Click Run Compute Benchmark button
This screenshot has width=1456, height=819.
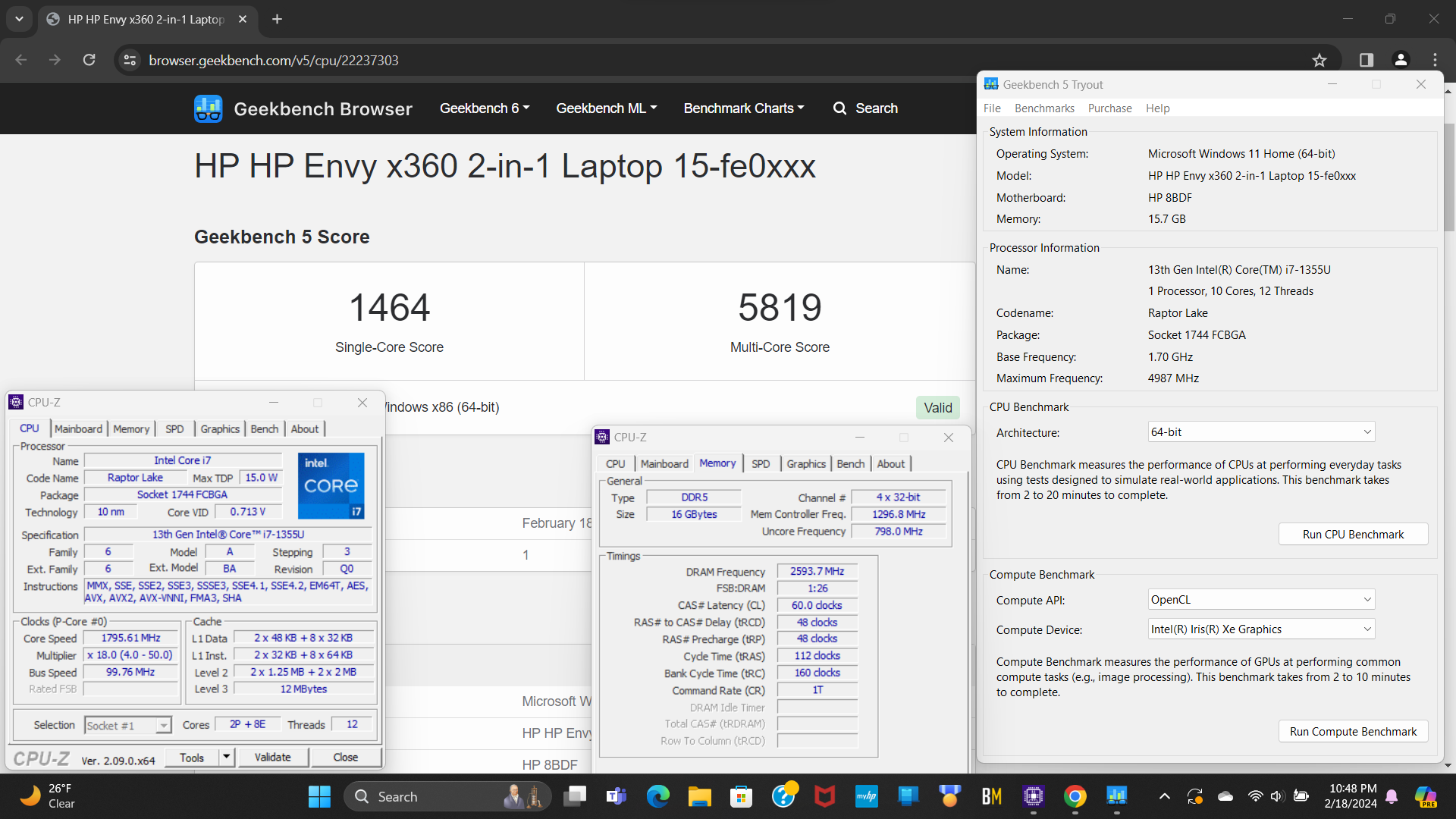click(1353, 732)
